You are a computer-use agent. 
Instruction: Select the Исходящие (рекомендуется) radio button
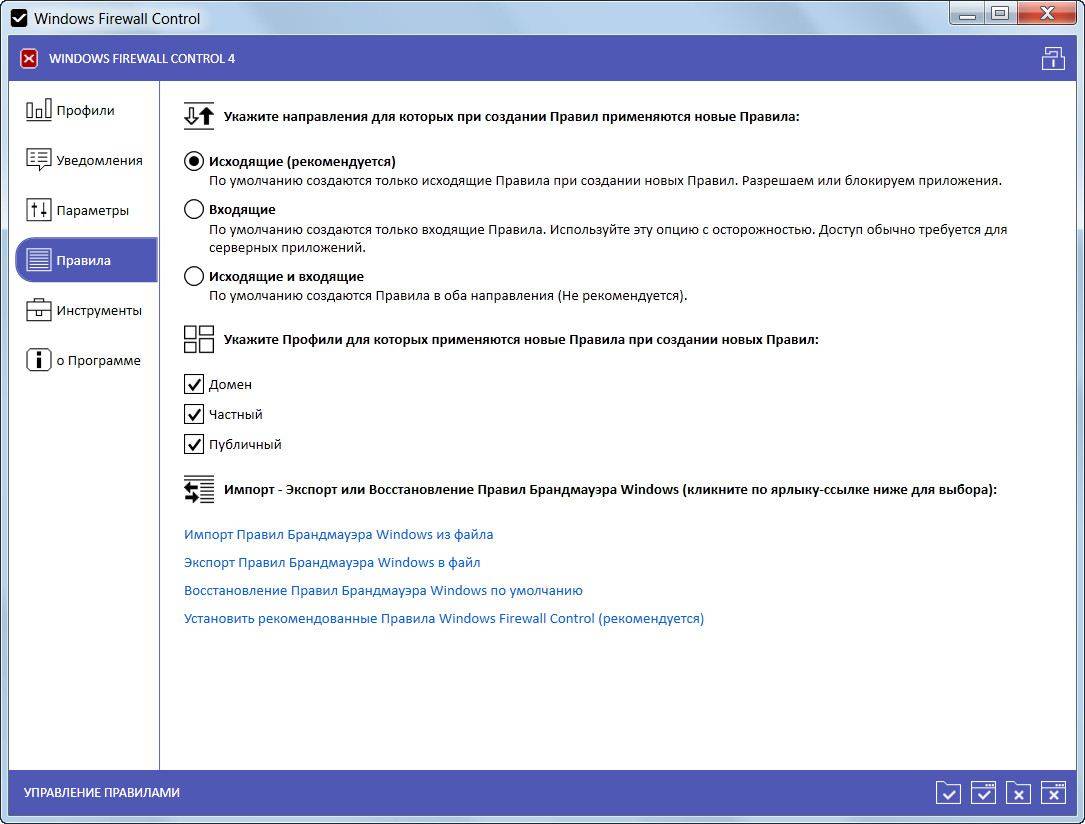click(x=194, y=161)
